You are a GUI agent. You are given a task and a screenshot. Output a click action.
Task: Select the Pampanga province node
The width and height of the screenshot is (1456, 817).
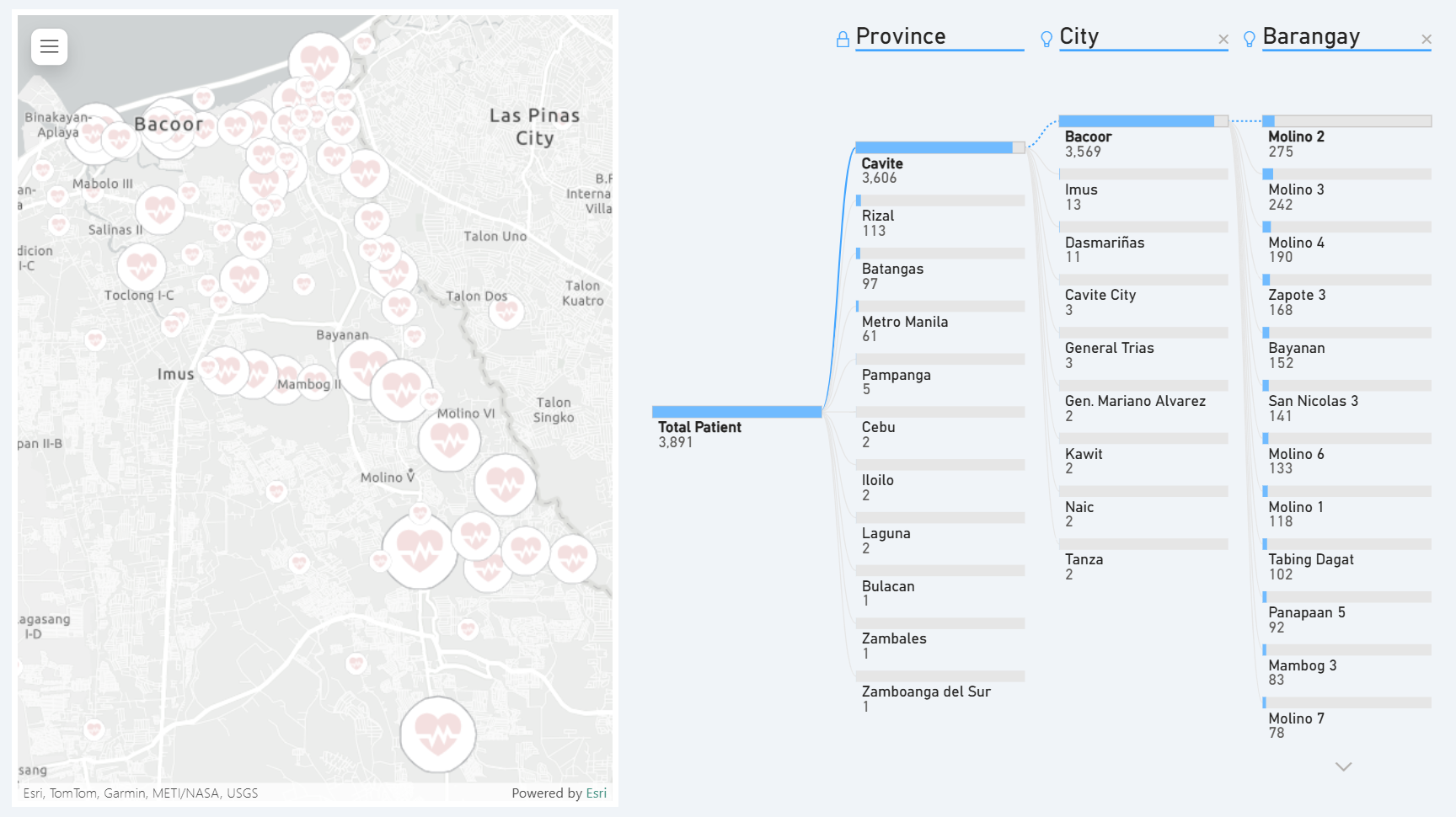939,376
